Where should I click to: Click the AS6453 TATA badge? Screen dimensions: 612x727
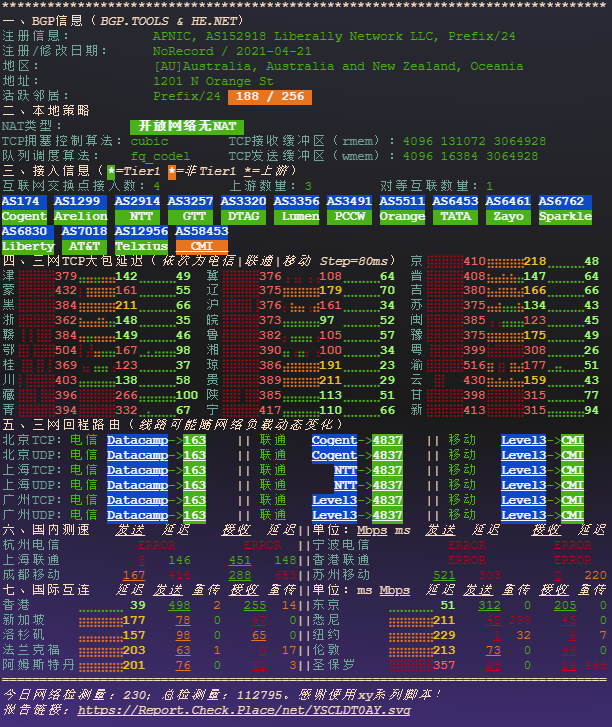(455, 210)
